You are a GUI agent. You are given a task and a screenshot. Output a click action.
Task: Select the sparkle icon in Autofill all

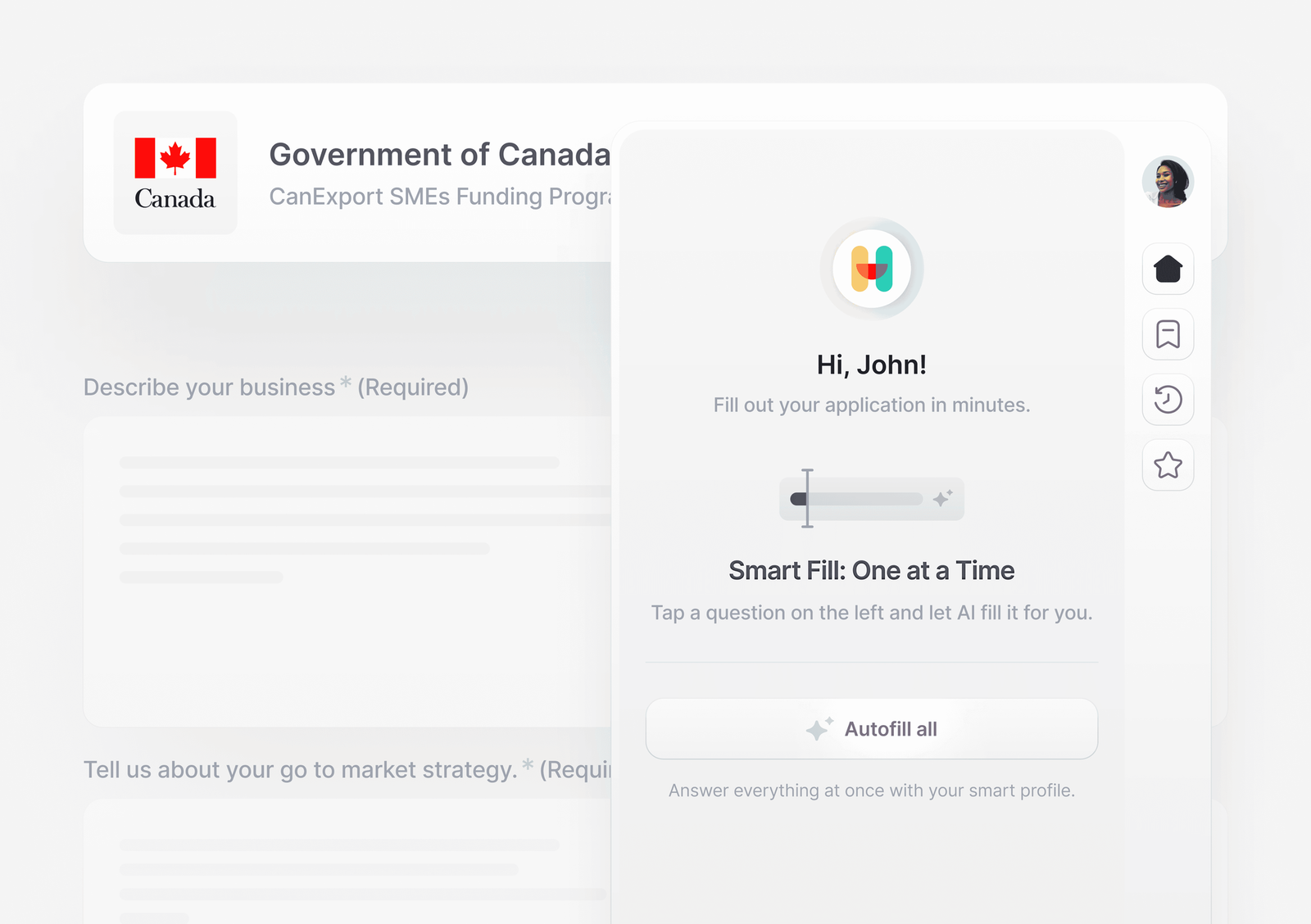[x=819, y=728]
